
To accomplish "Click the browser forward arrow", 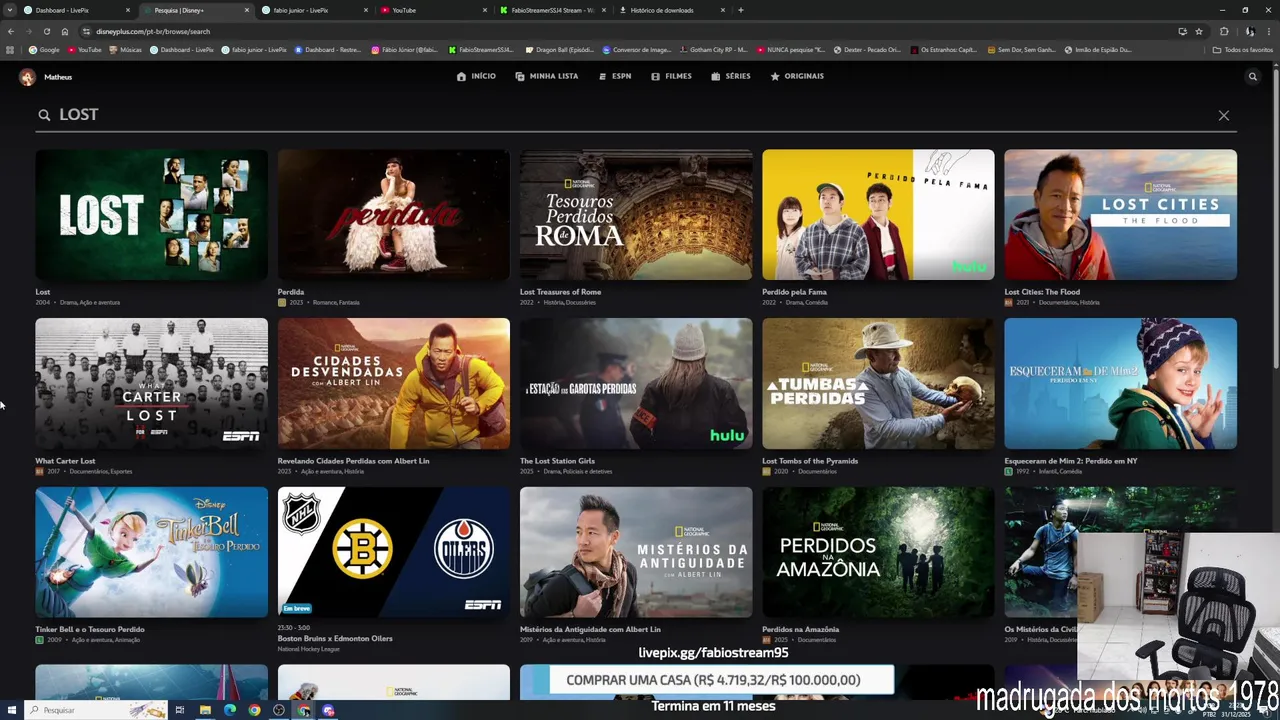I will 28,31.
